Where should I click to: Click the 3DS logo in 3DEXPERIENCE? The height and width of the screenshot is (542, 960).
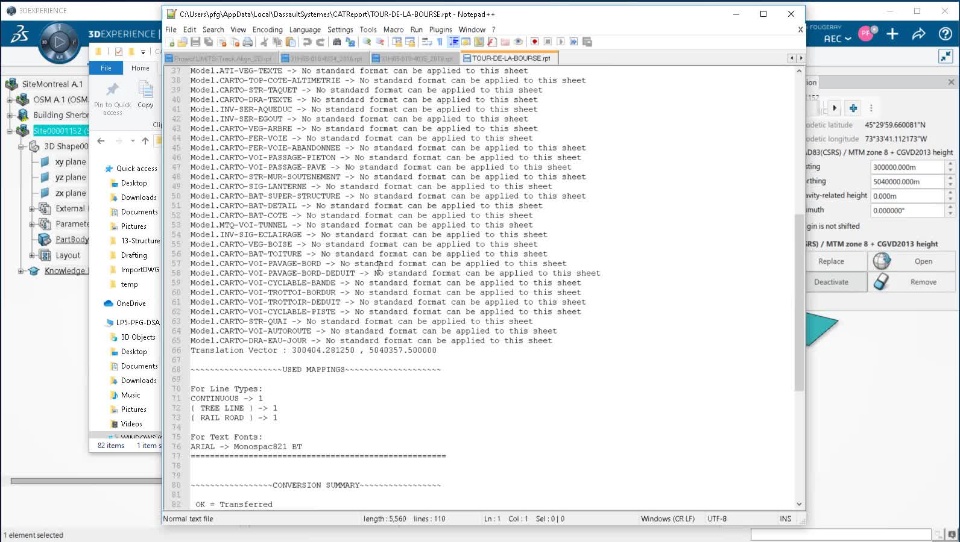pos(19,34)
